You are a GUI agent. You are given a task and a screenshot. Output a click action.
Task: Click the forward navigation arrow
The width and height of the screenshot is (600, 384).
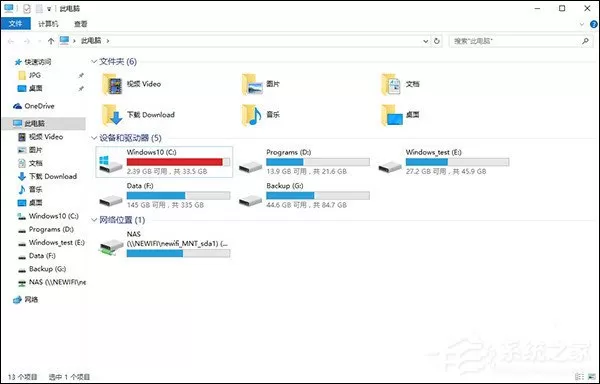(26, 41)
